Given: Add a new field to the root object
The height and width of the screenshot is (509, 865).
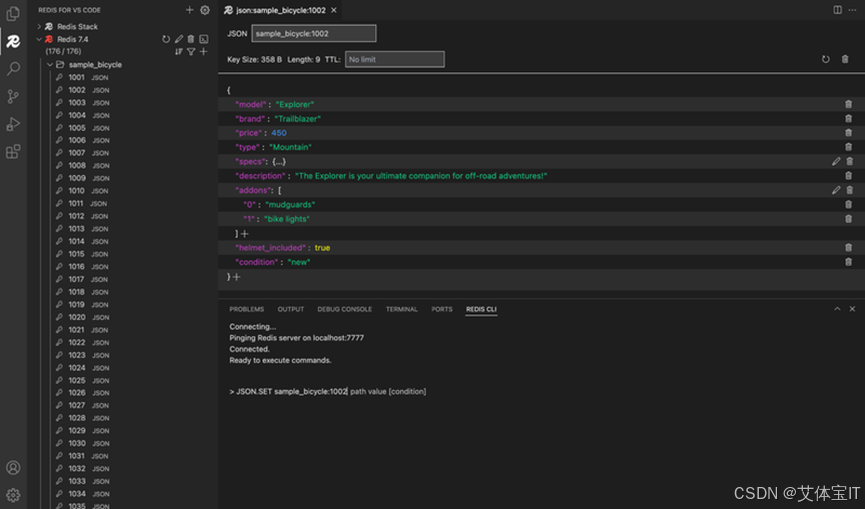Looking at the screenshot, I should (236, 277).
